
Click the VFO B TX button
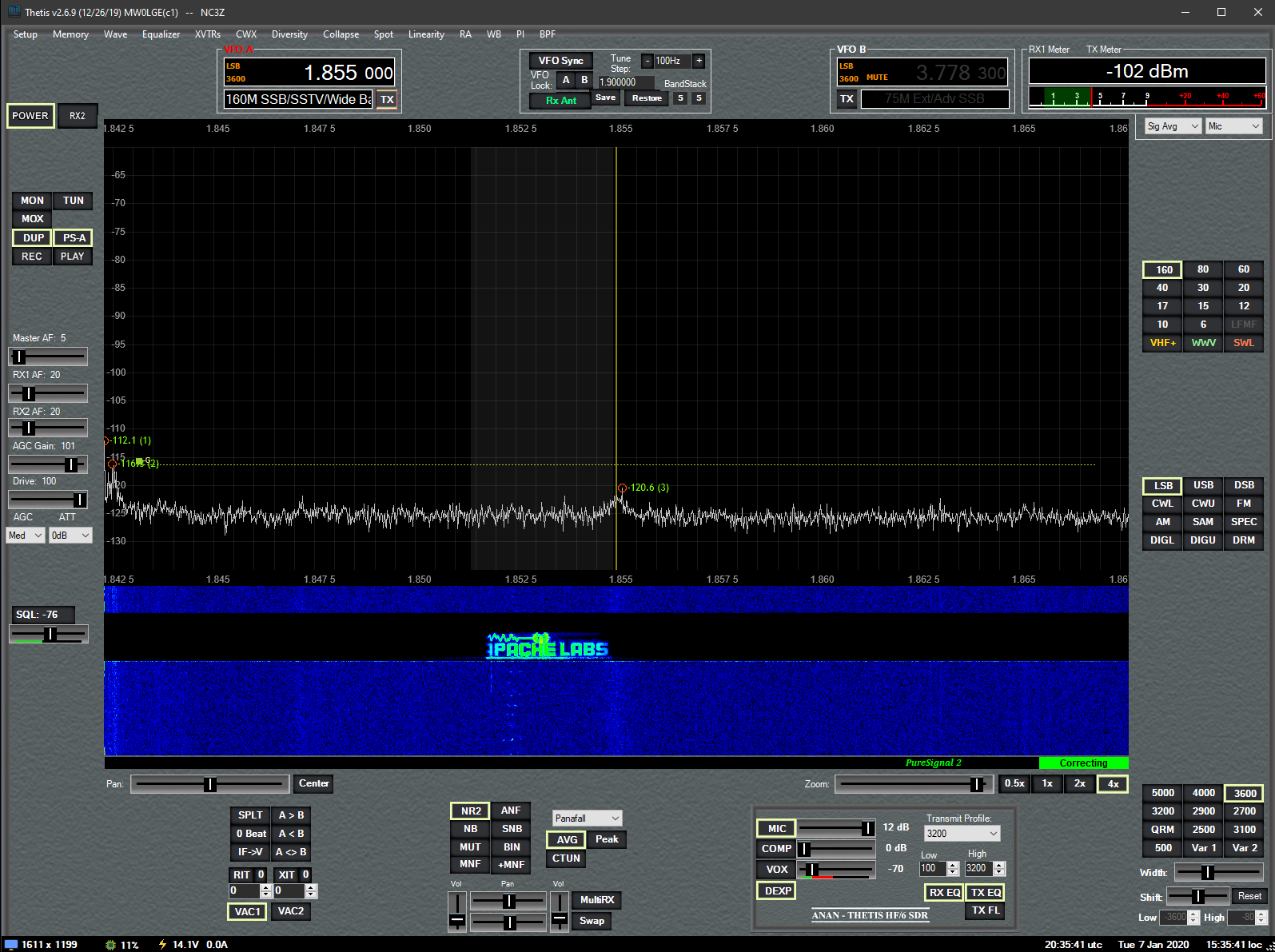point(847,99)
